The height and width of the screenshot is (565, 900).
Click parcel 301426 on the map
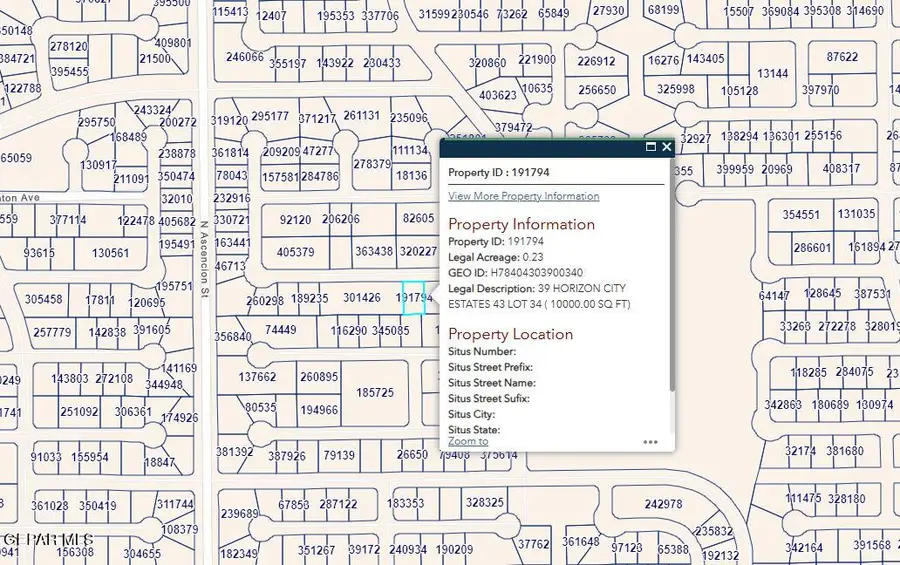361,298
